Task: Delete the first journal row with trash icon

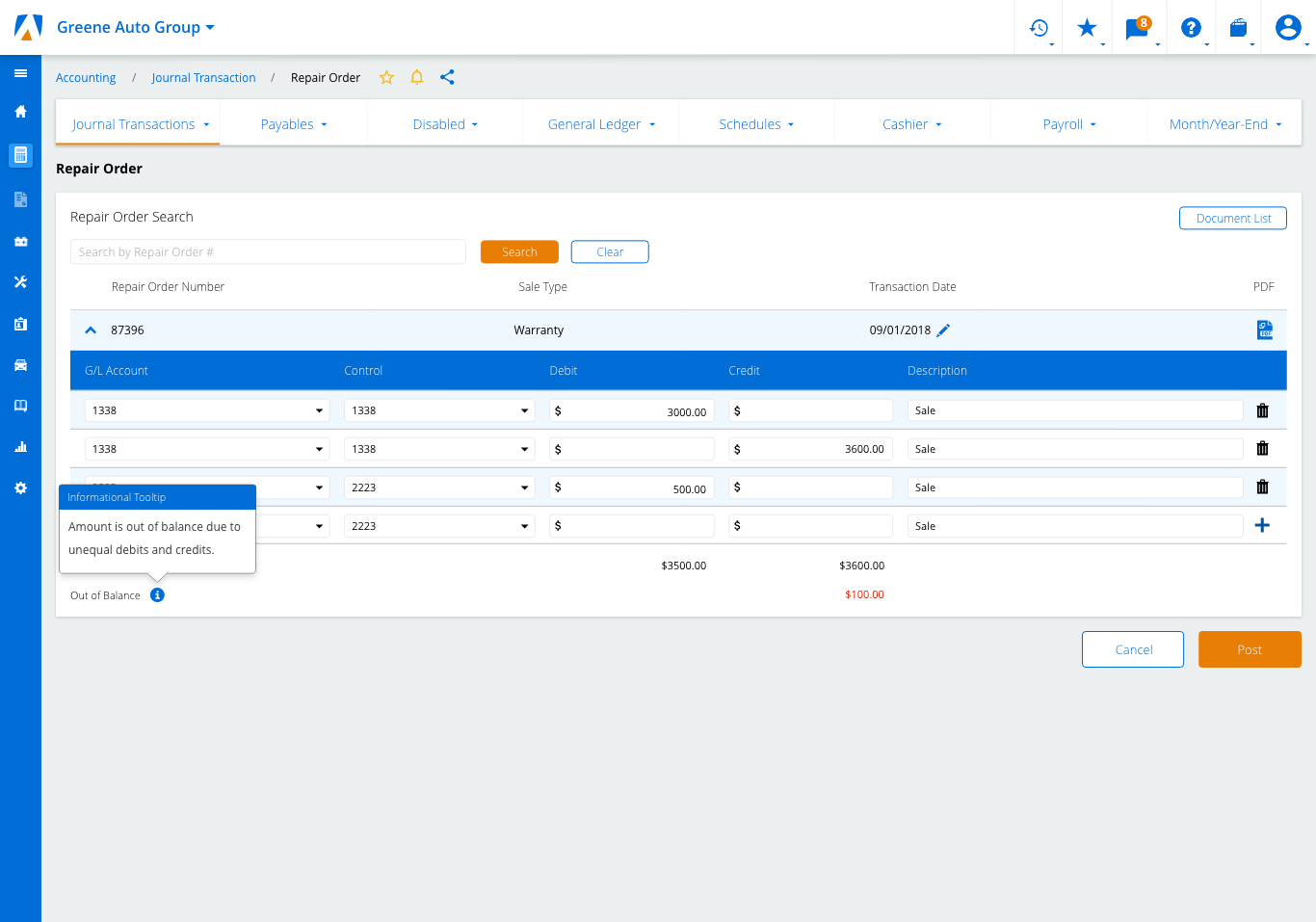Action: 1262,410
